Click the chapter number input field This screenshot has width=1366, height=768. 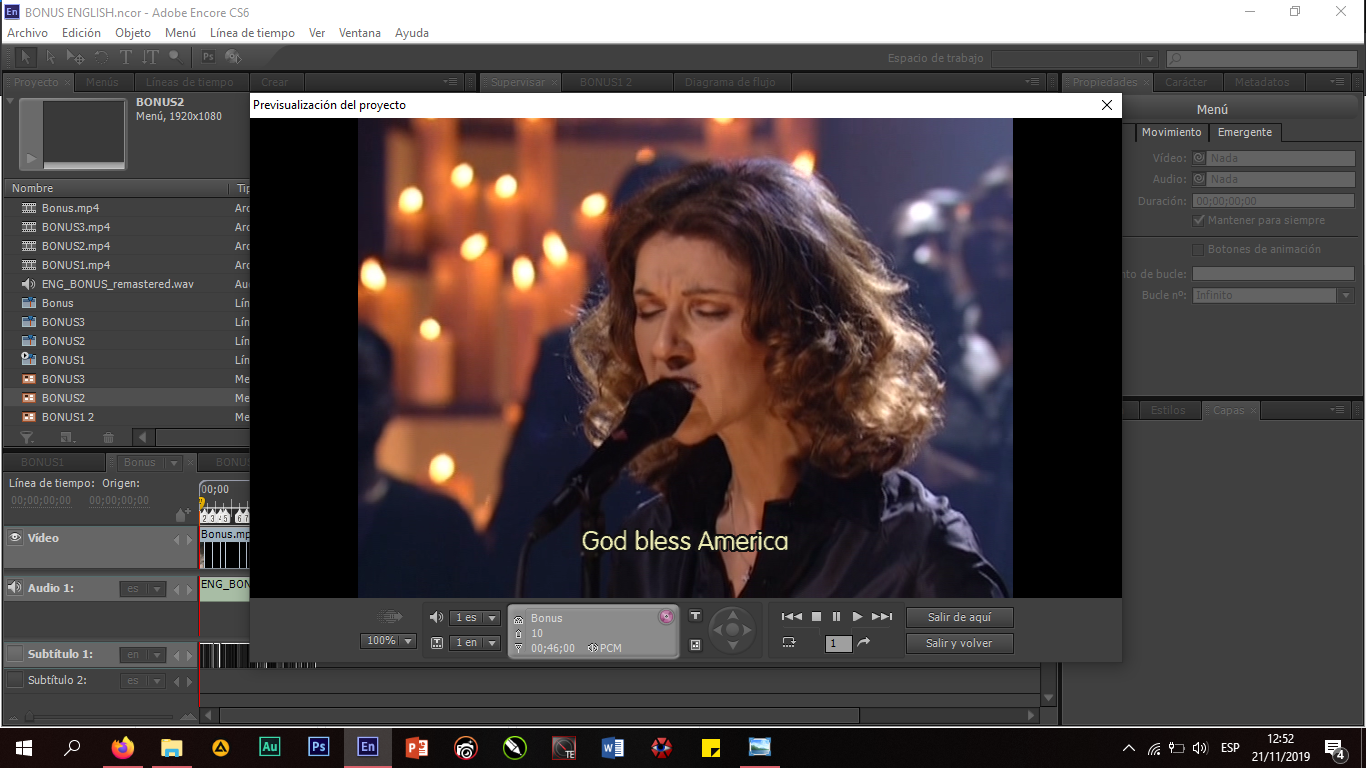pos(839,644)
